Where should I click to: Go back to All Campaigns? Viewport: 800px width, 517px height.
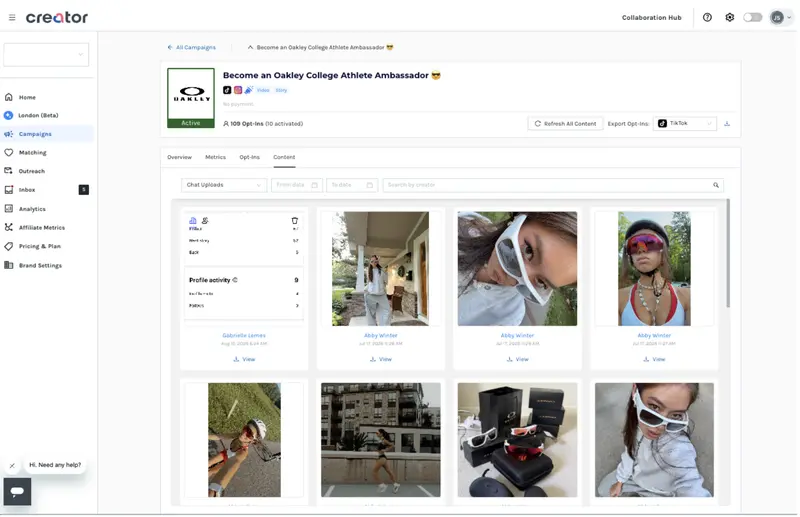(x=192, y=47)
